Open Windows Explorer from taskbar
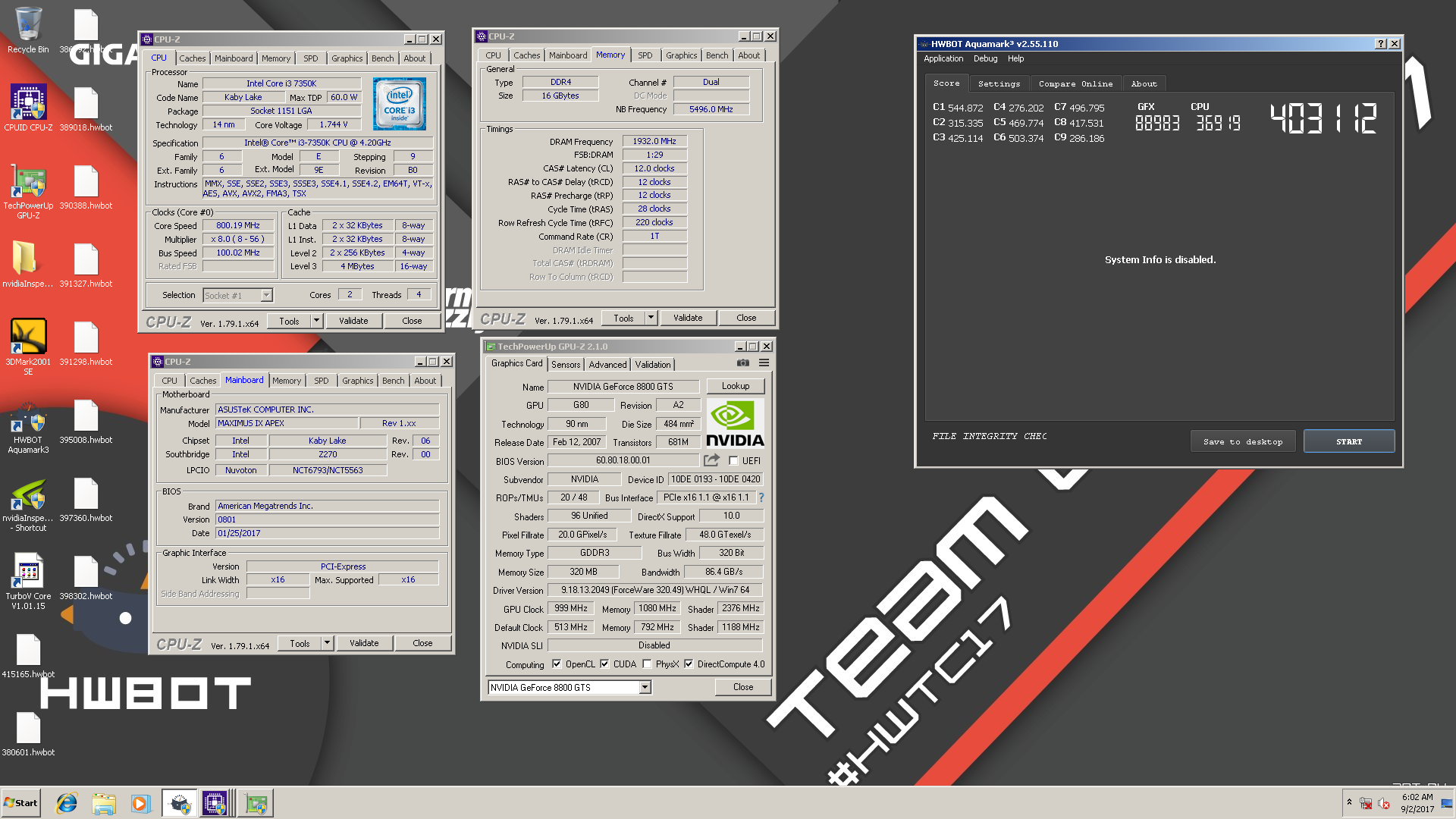 (104, 803)
